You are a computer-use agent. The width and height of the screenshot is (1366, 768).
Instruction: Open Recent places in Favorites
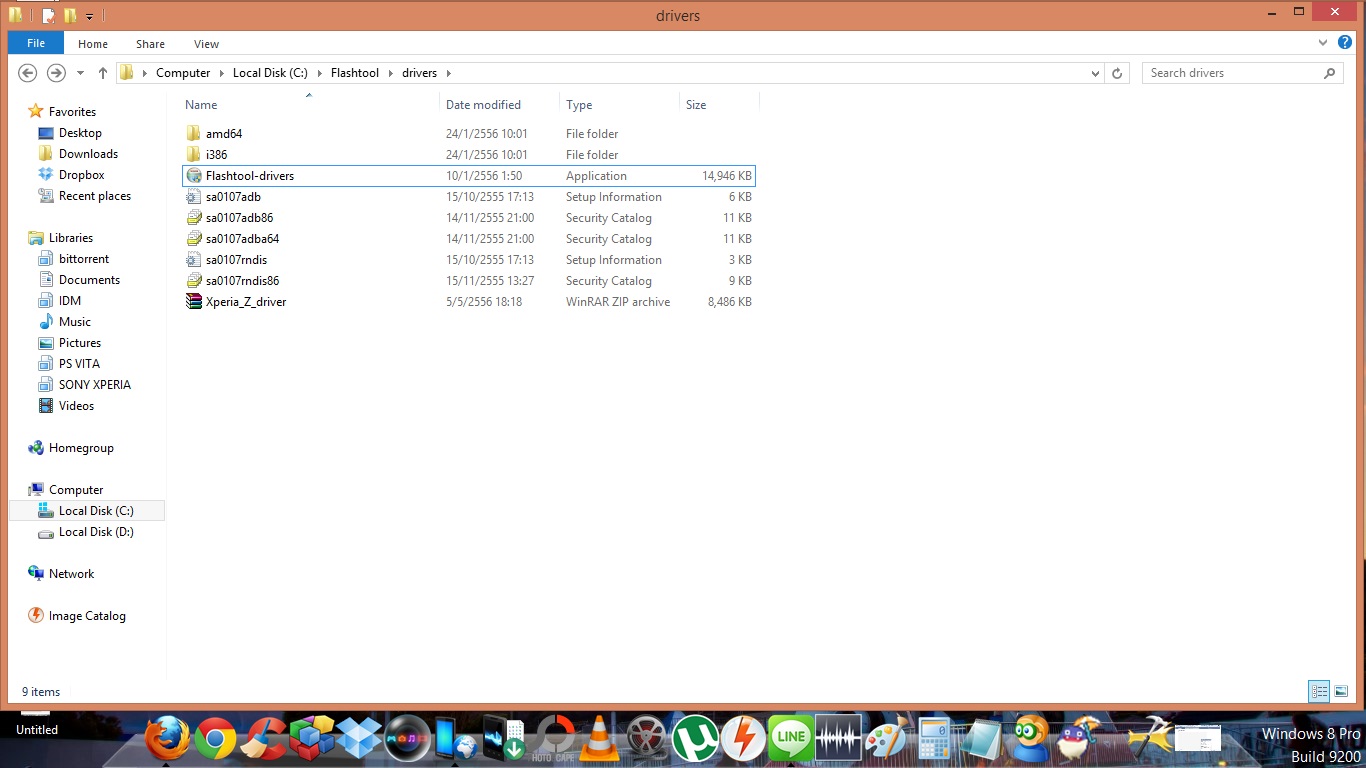pyautogui.click(x=95, y=196)
